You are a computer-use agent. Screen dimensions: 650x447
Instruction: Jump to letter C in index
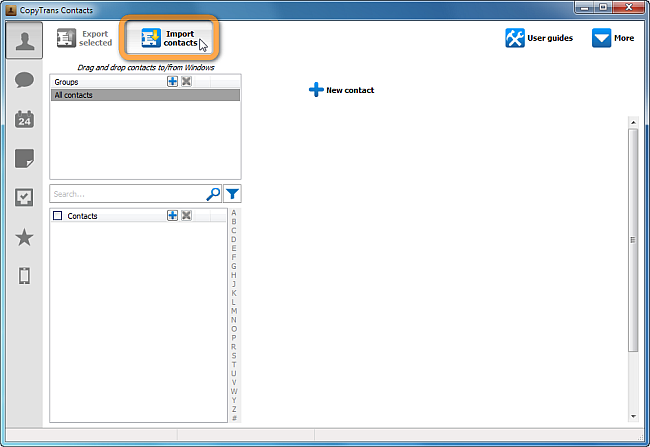[x=234, y=231]
